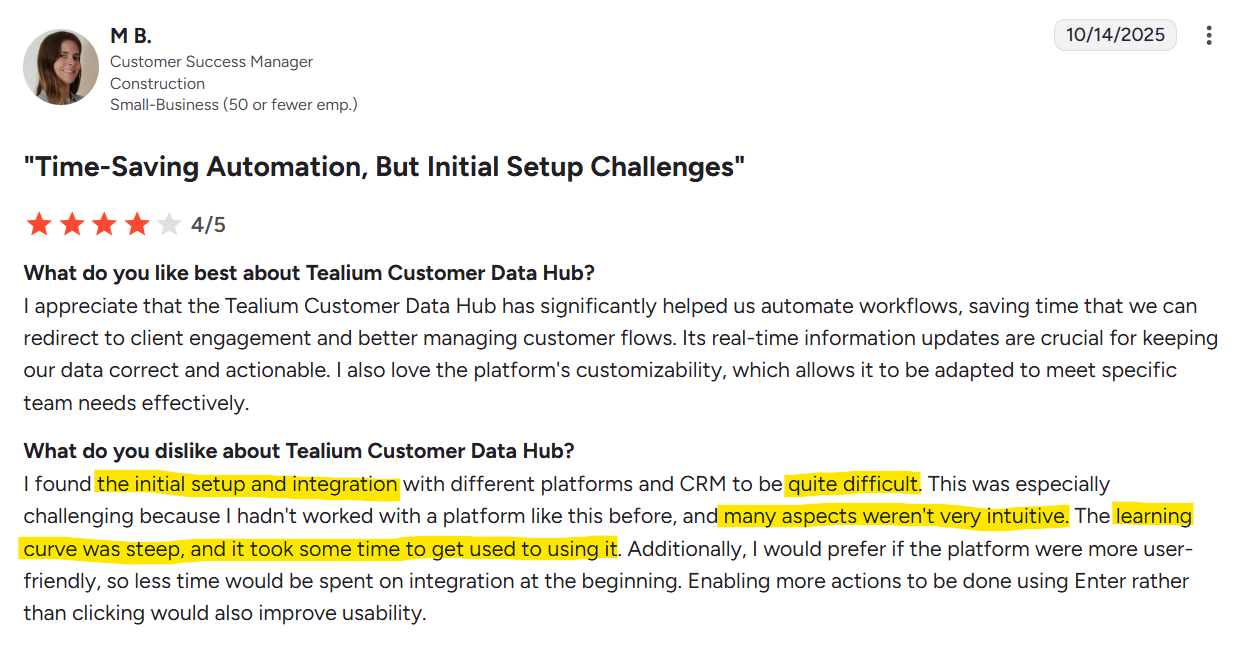This screenshot has height=651, width=1247.
Task: Click the fifth gray empty star
Action: click(169, 224)
